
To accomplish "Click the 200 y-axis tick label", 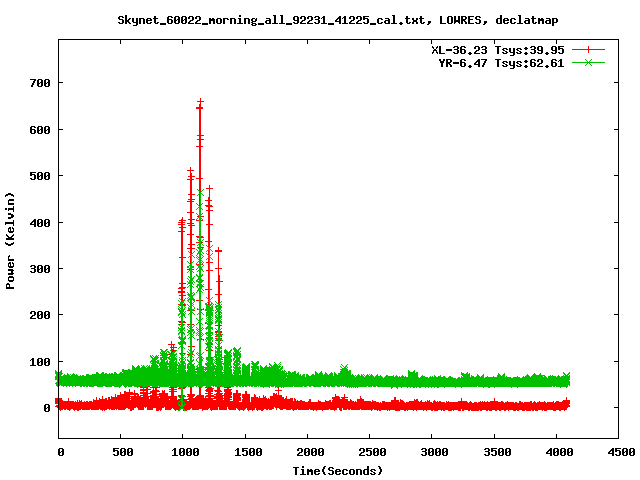I will click(x=40, y=315).
